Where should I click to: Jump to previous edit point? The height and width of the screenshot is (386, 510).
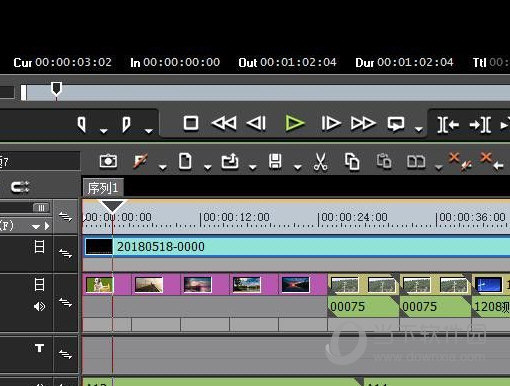tap(448, 125)
